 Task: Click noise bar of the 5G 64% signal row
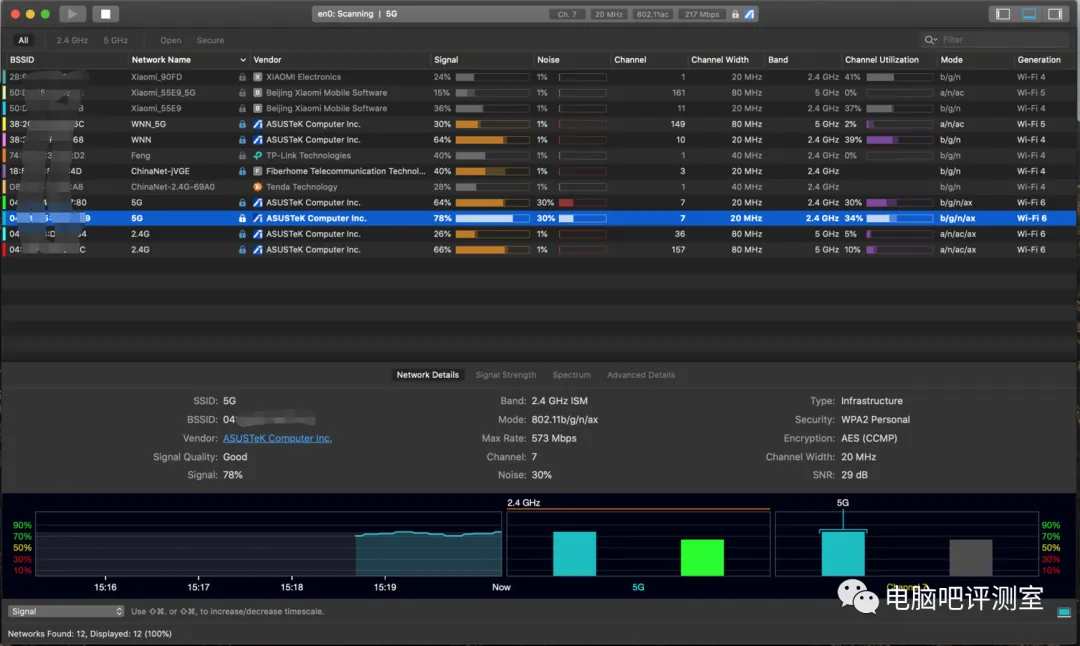(583, 203)
